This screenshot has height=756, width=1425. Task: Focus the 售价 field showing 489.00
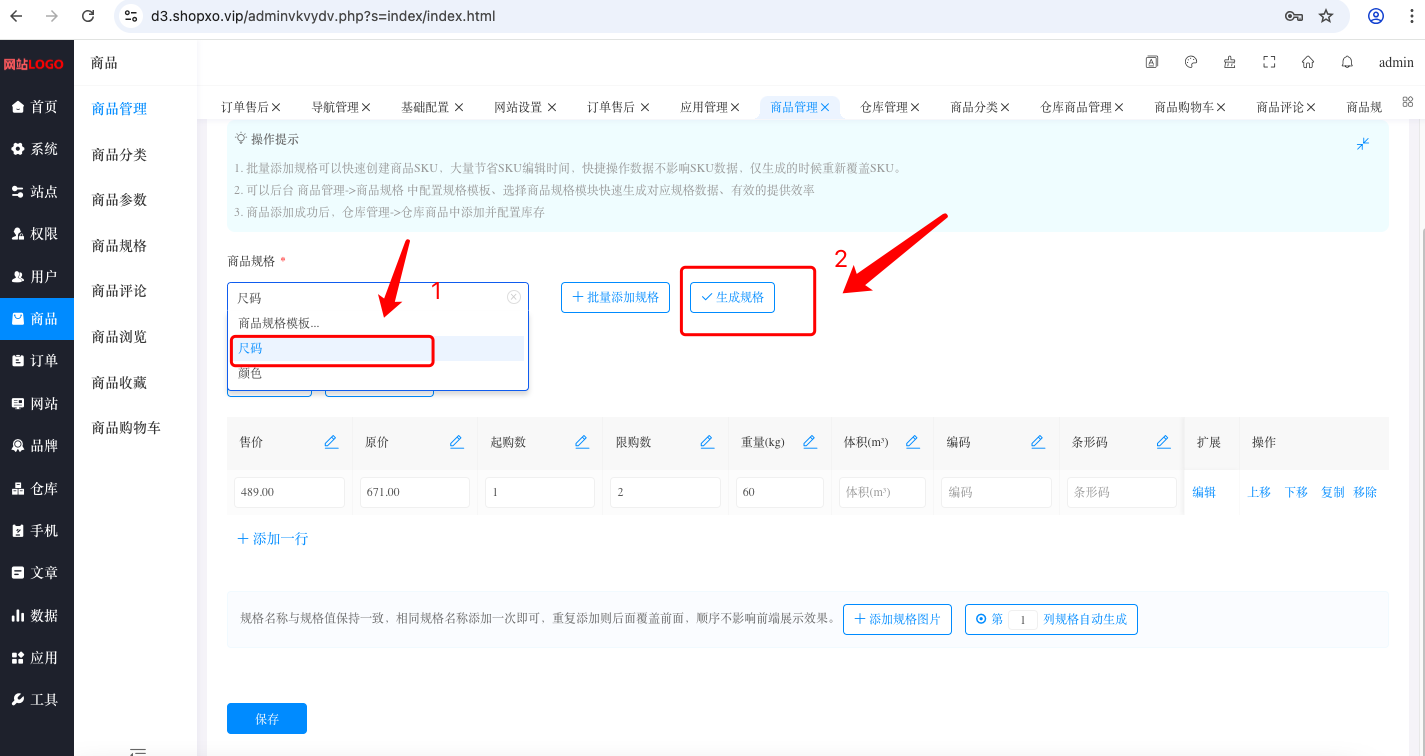pos(290,492)
